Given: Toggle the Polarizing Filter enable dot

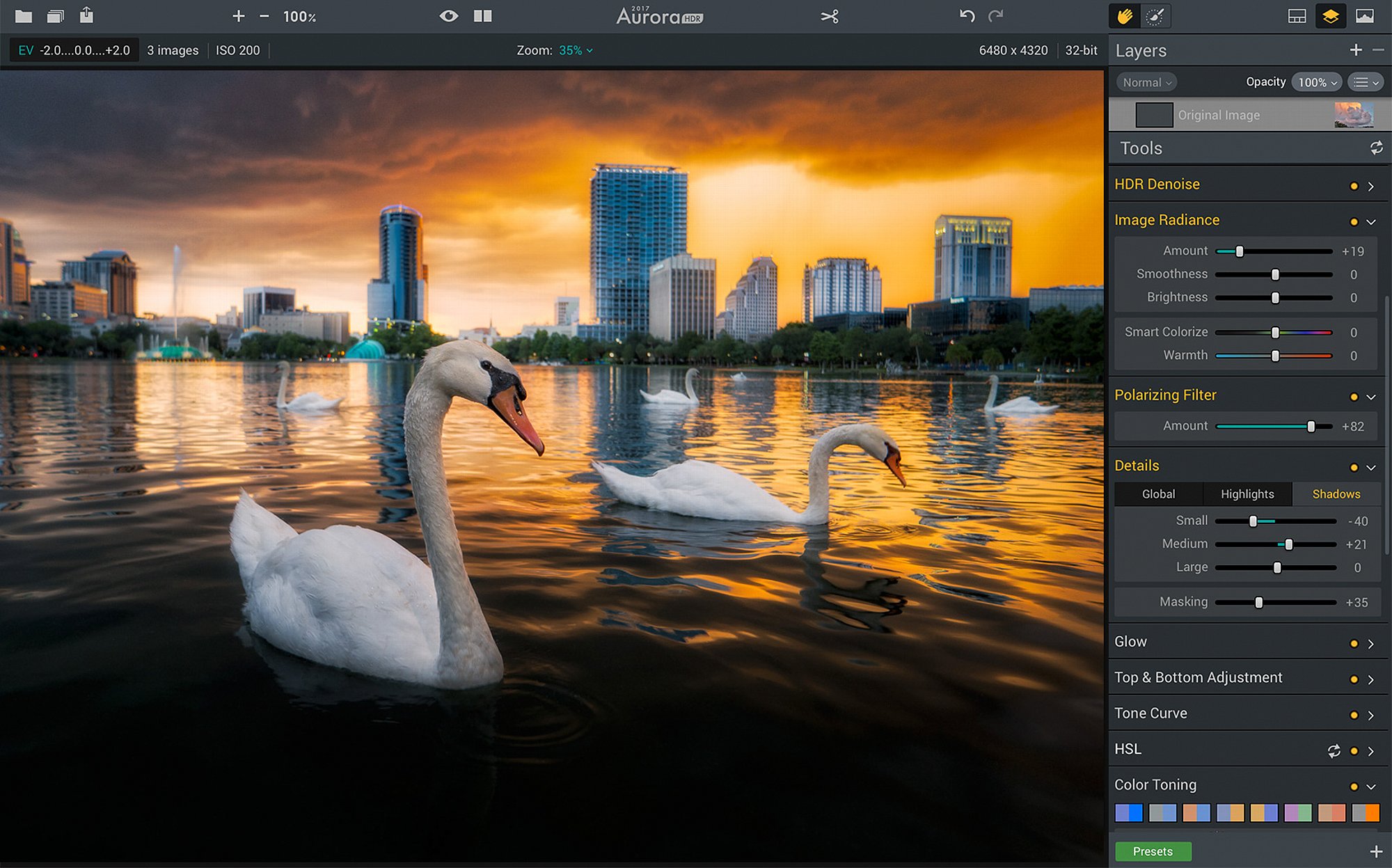Looking at the screenshot, I should [1354, 397].
